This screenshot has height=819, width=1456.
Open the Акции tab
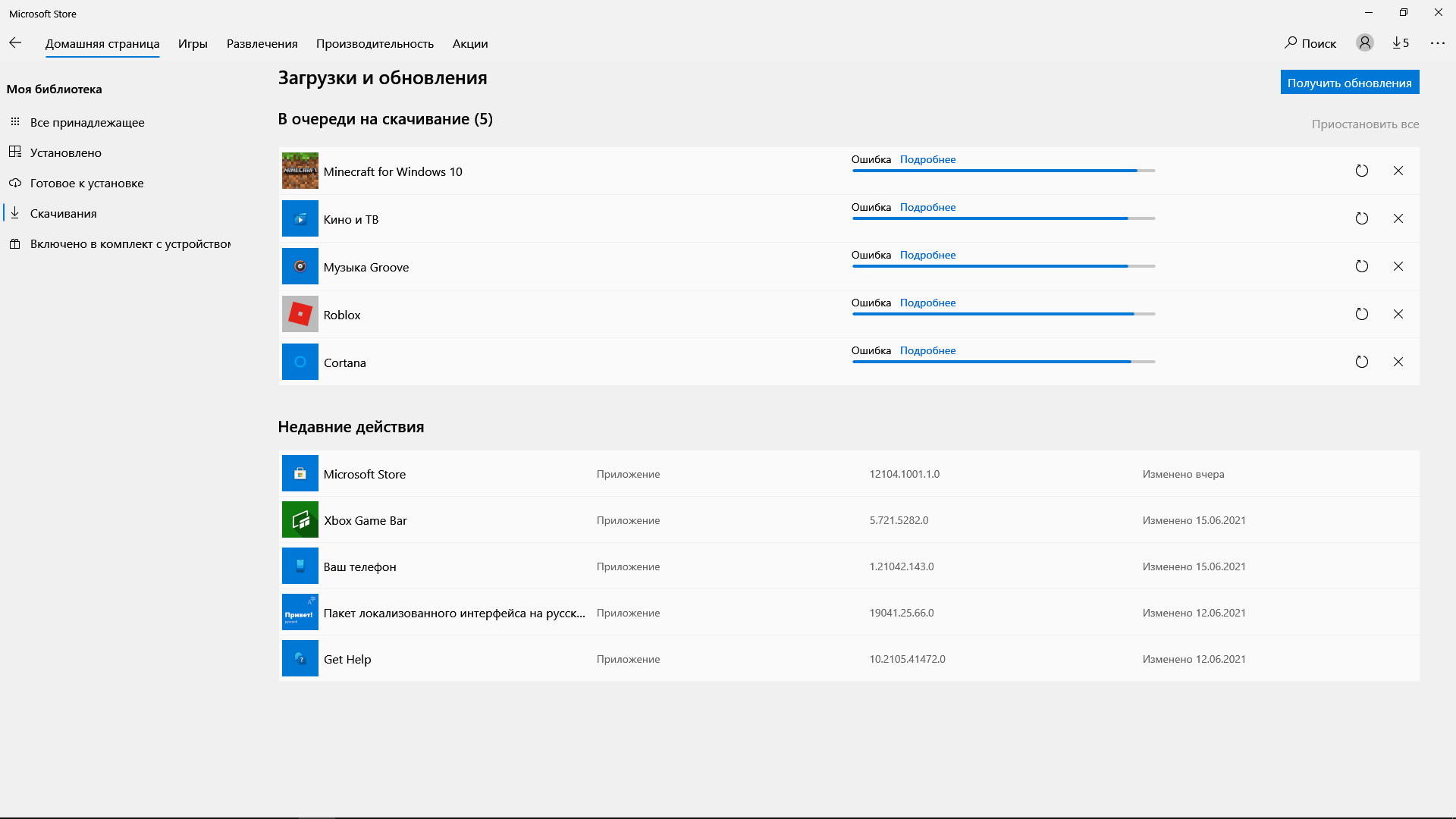tap(470, 43)
